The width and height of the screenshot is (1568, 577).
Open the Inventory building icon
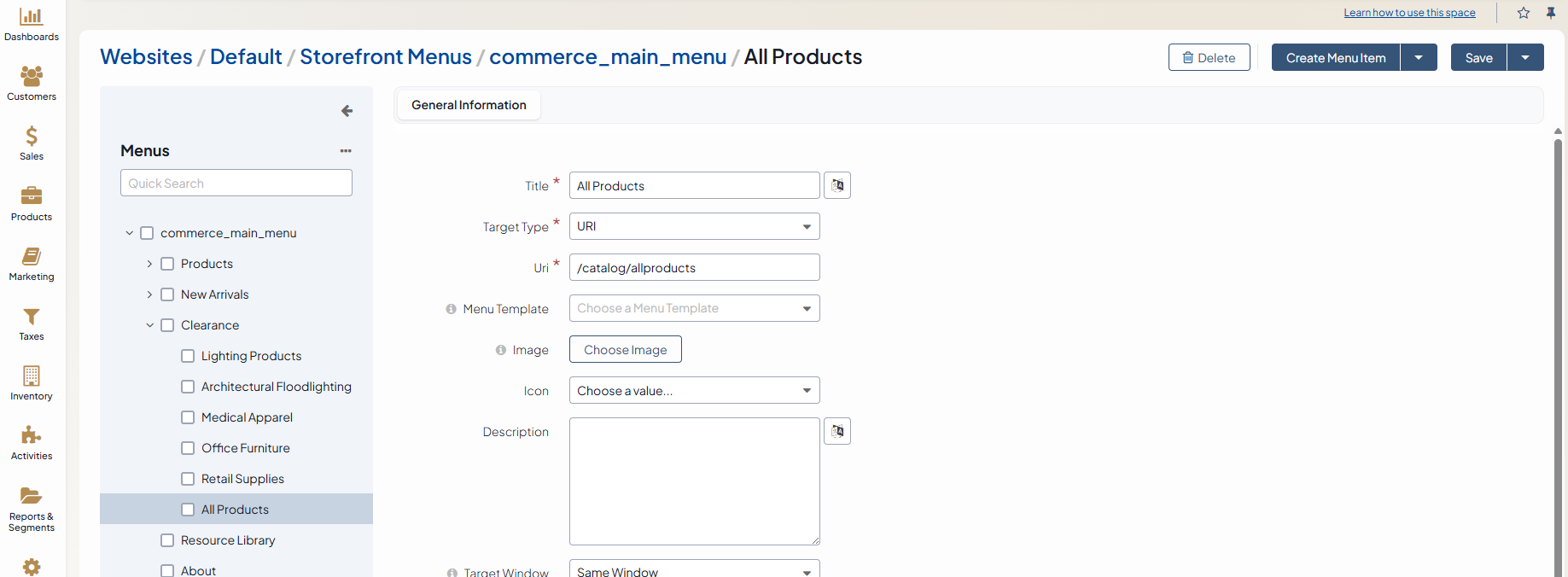pyautogui.click(x=32, y=376)
